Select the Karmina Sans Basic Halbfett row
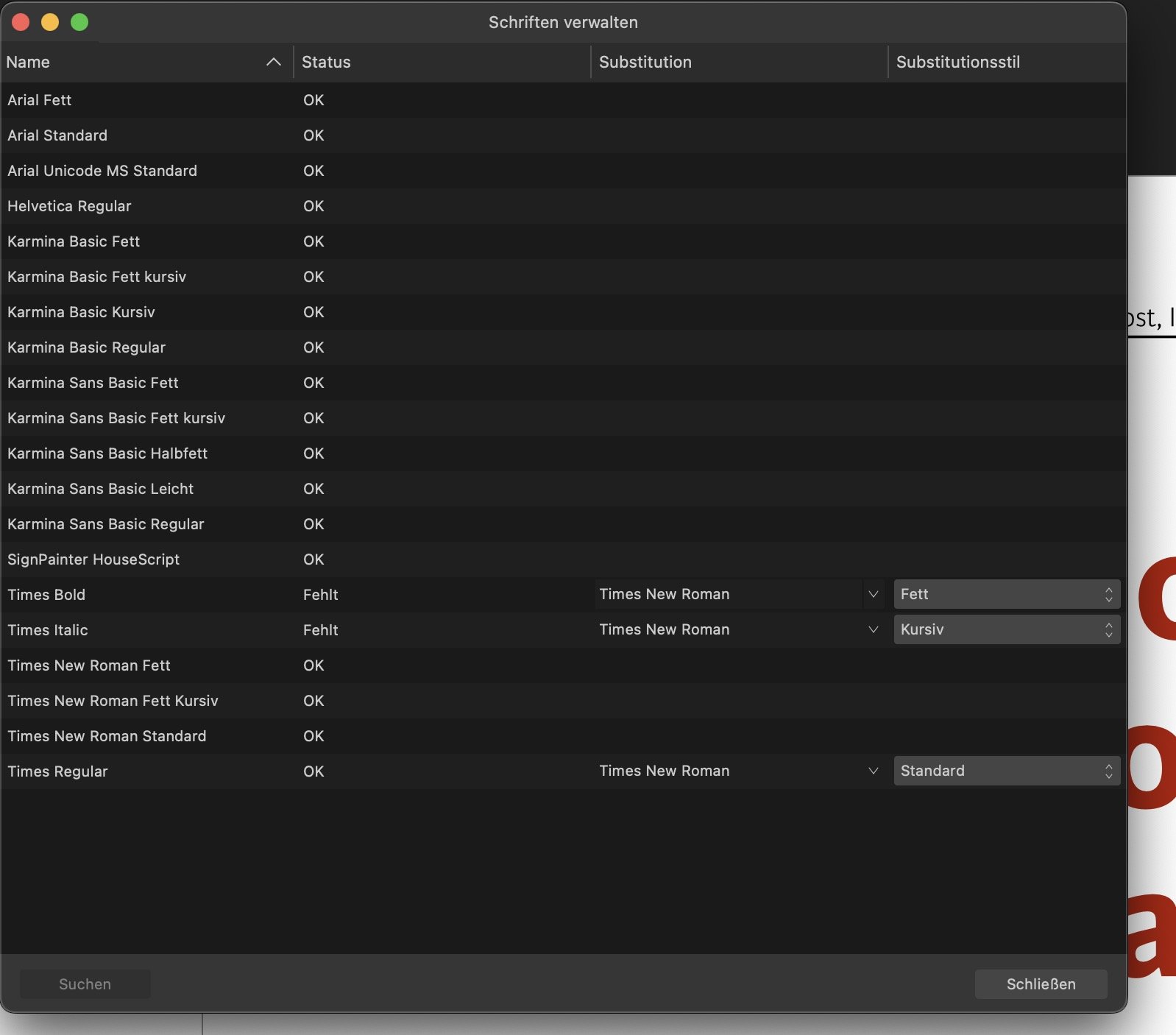1176x1035 pixels. coord(564,453)
